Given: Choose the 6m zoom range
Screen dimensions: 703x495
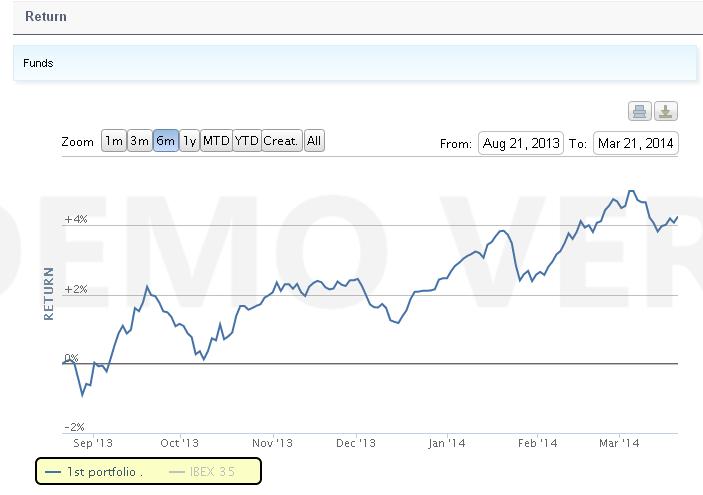Looking at the screenshot, I should pyautogui.click(x=165, y=141).
